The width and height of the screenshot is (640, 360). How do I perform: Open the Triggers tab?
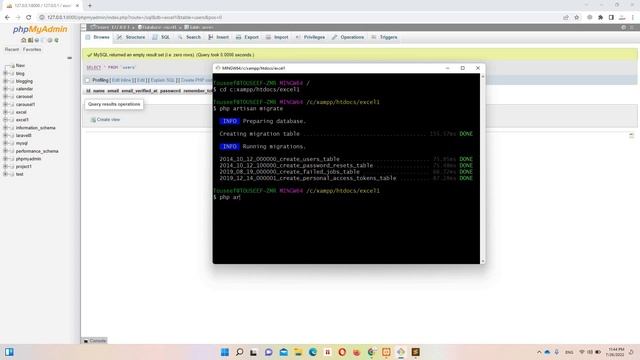[x=384, y=37]
